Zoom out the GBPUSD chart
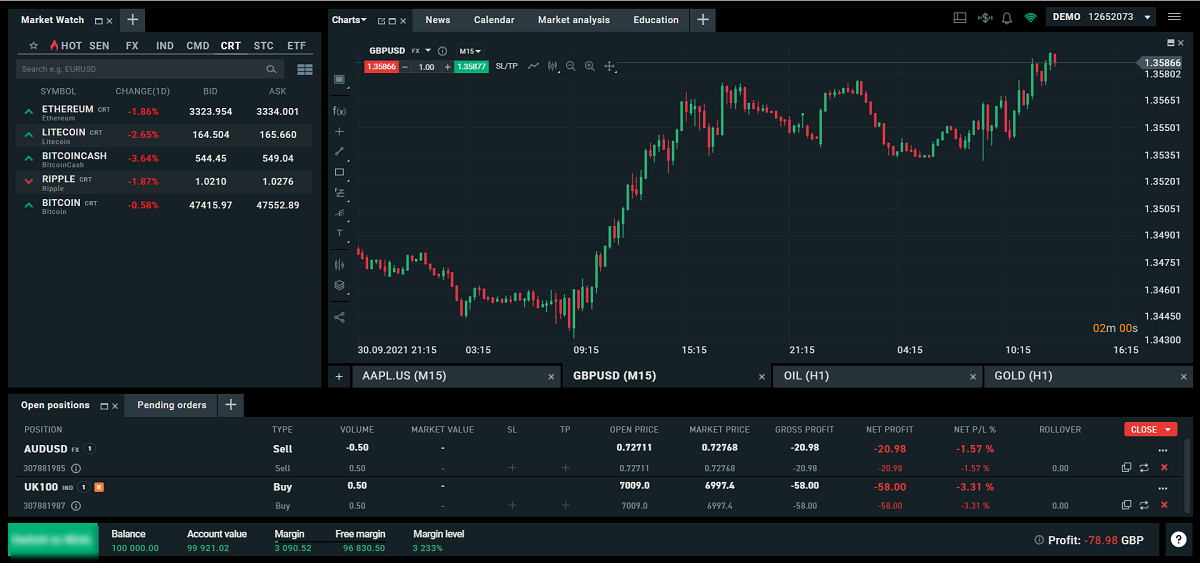 (571, 66)
